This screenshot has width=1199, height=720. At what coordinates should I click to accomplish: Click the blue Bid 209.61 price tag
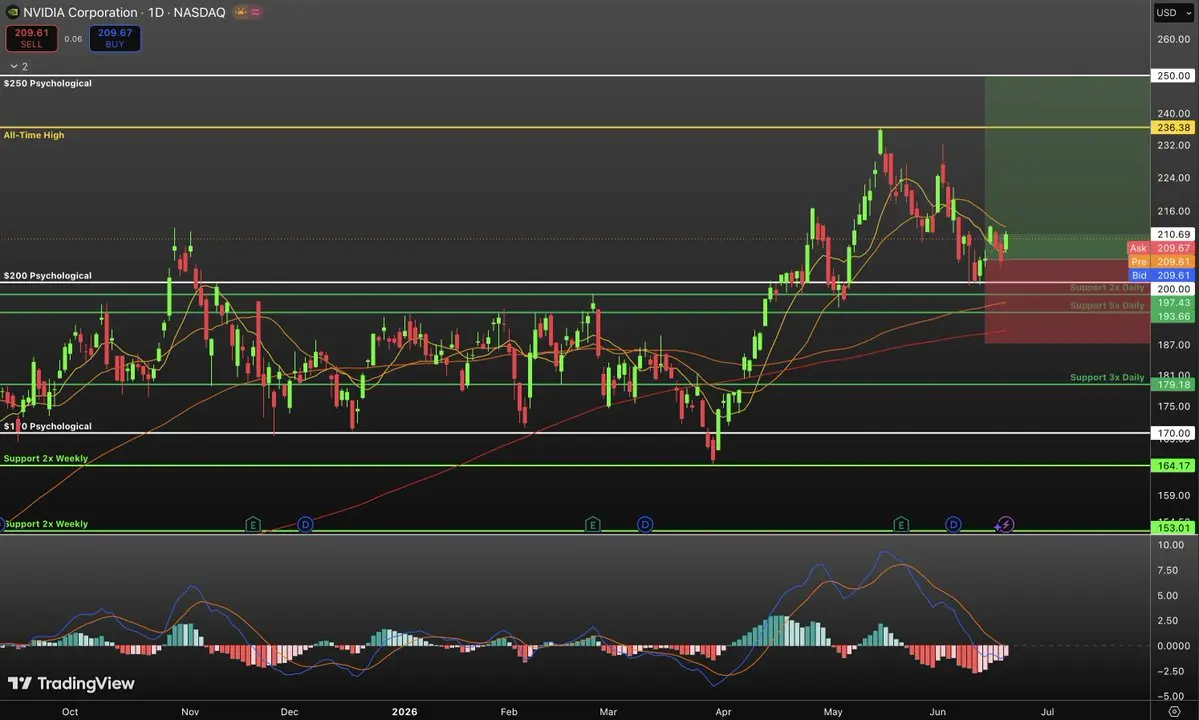1161,275
